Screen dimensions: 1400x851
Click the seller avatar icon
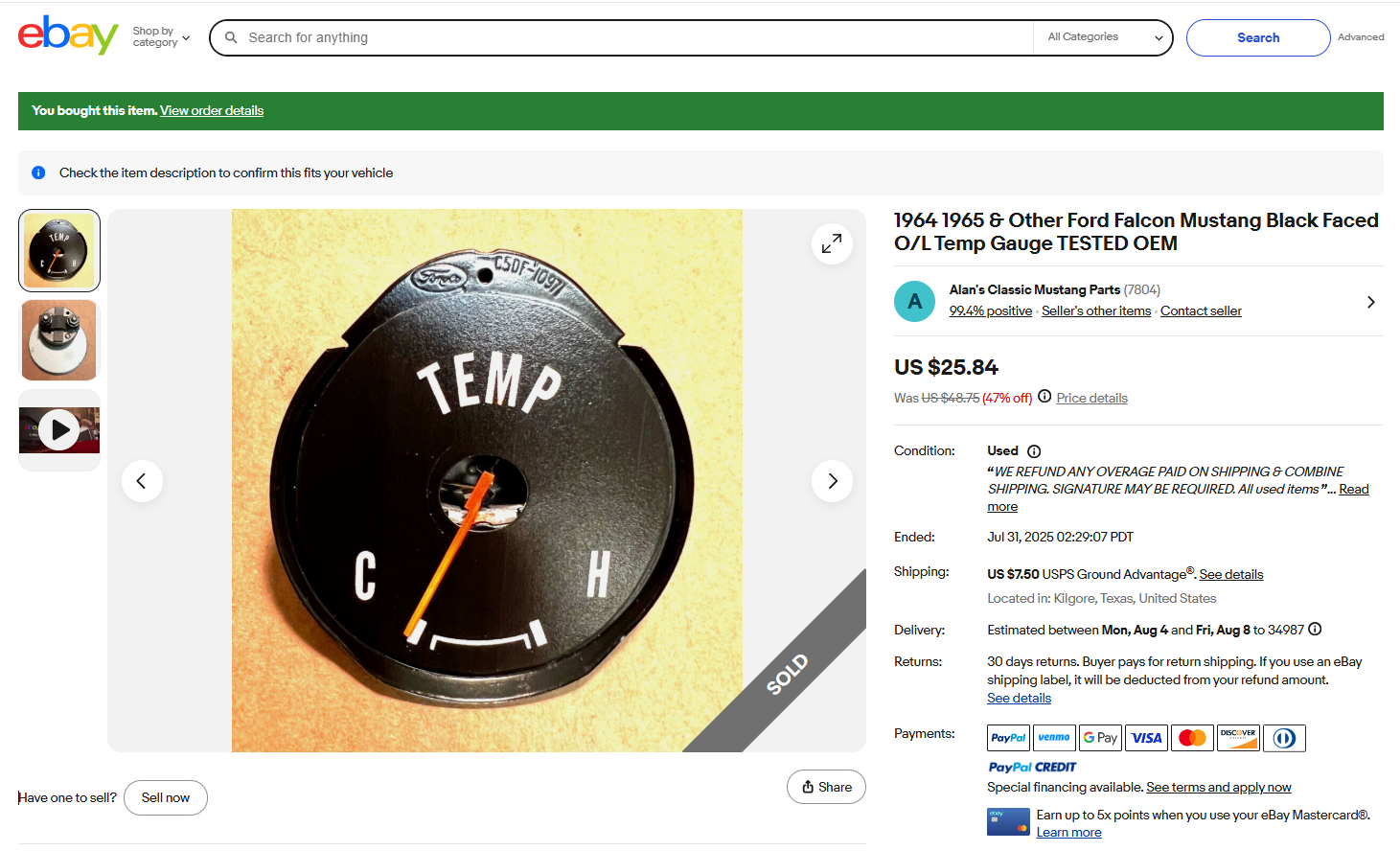914,302
